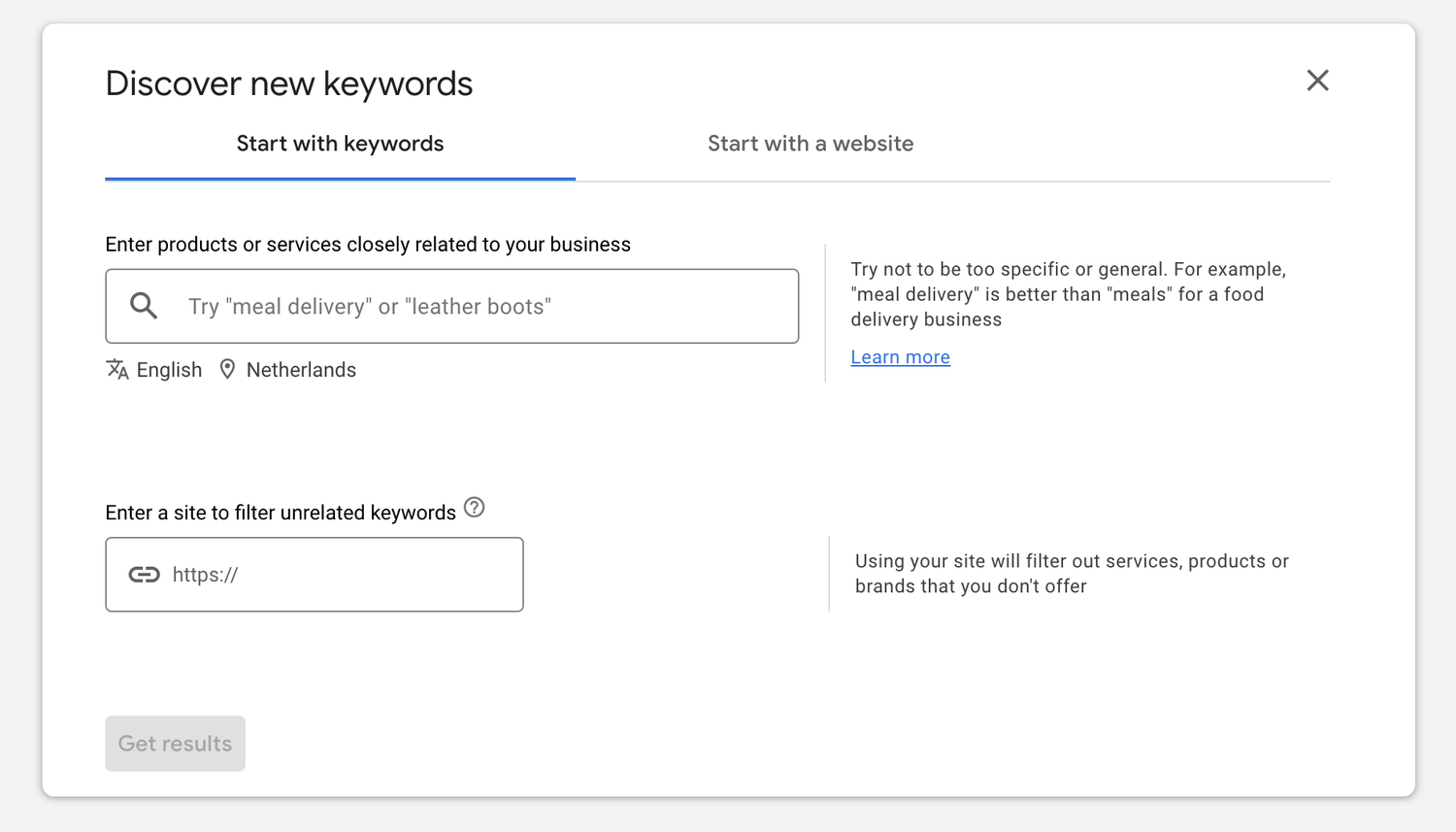Click Netherlands to change target location
This screenshot has height=832, width=1456.
tap(301, 369)
